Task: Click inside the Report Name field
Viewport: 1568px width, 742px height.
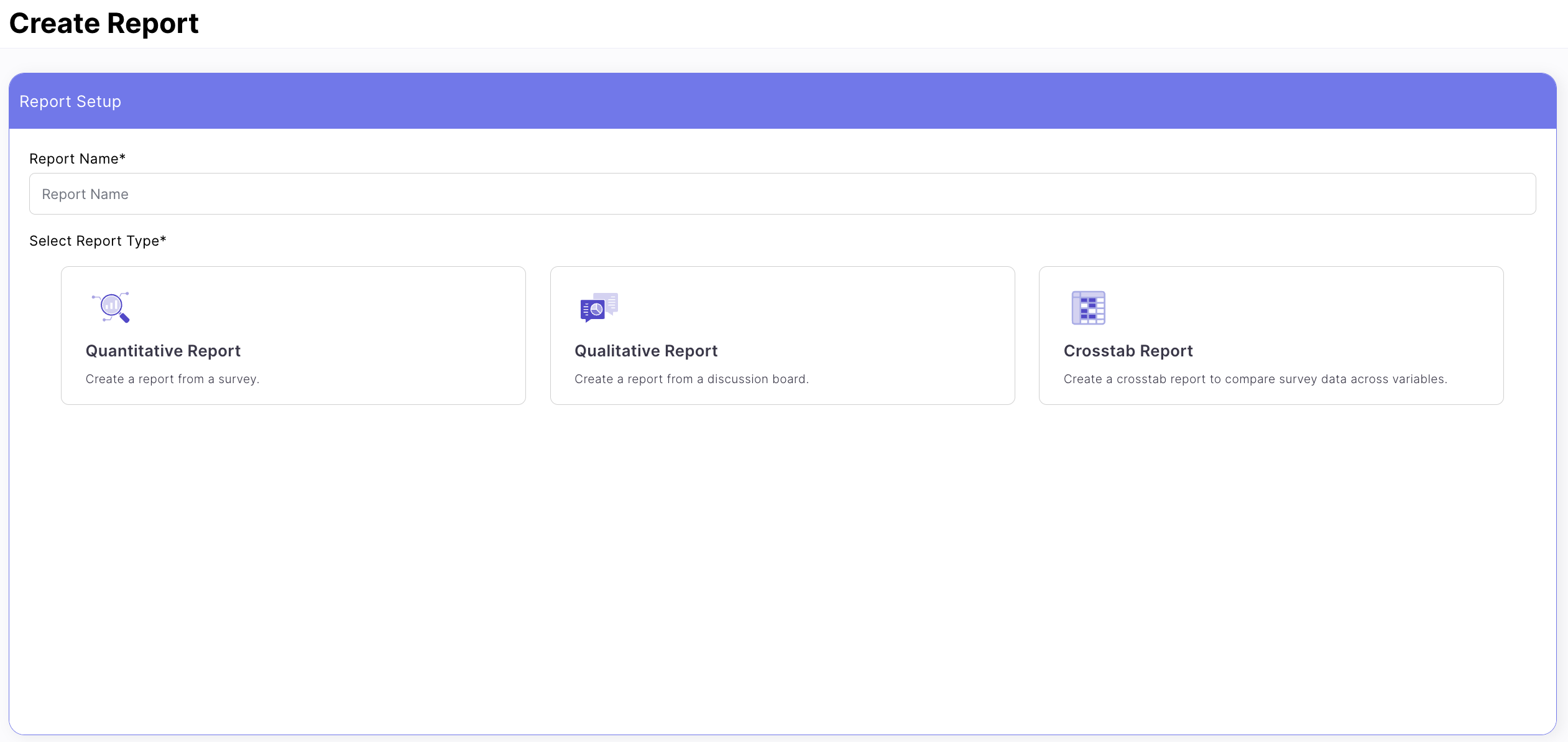Action: tap(782, 193)
